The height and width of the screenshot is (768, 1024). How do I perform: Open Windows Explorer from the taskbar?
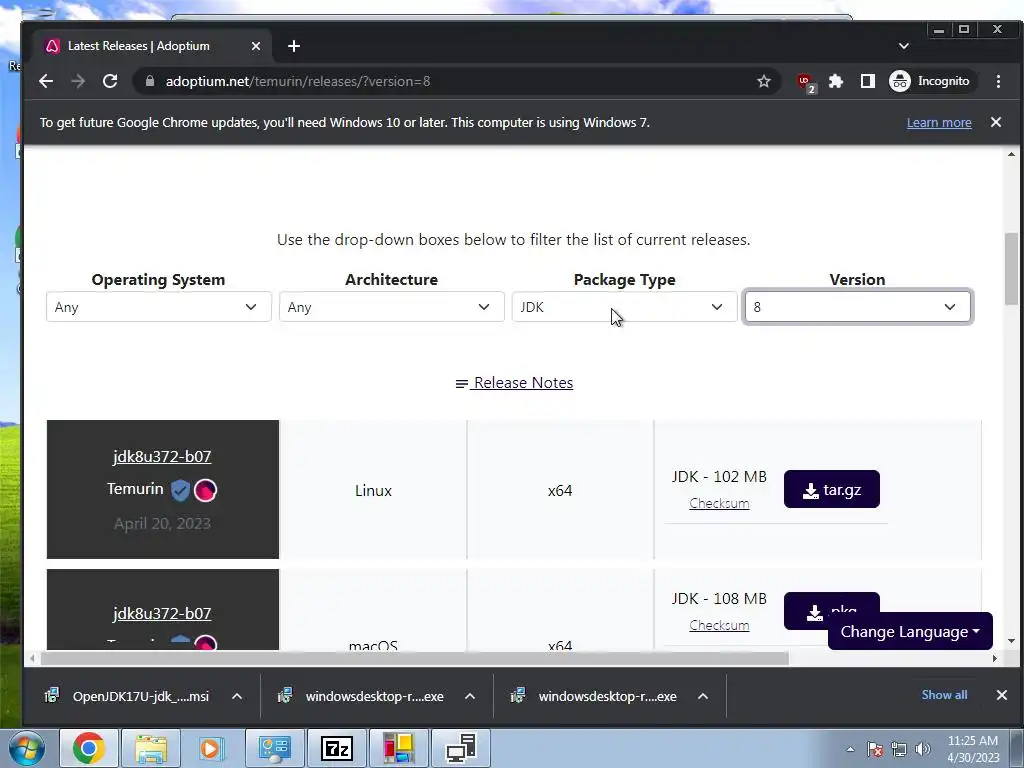(151, 748)
